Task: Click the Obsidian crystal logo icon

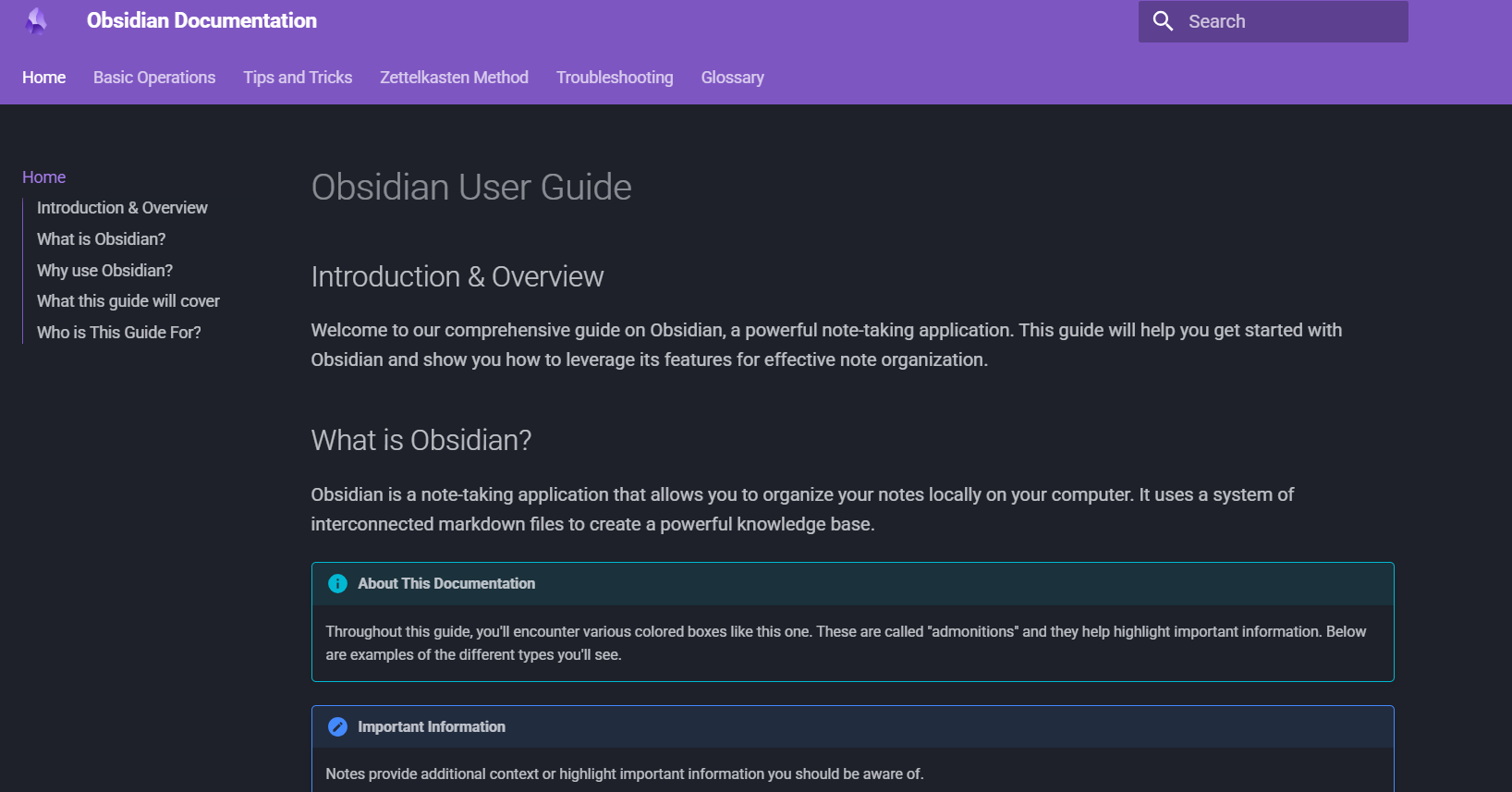Action: click(36, 20)
